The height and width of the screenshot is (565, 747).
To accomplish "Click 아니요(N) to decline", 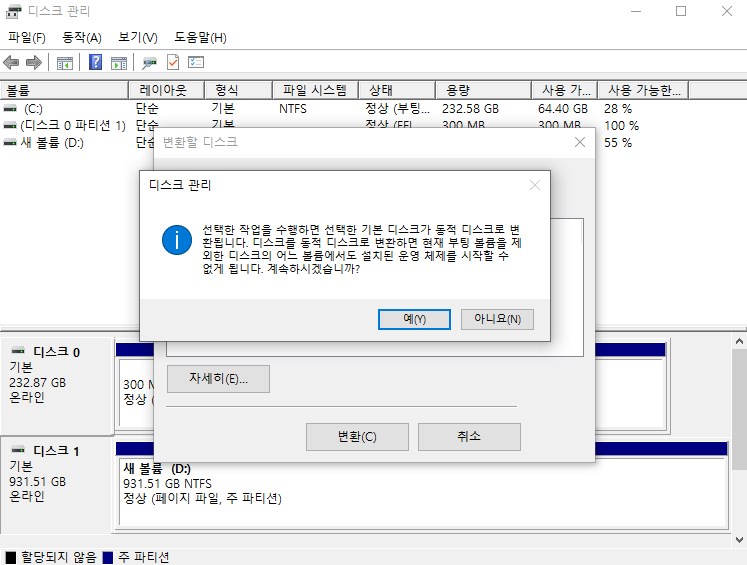I will (x=497, y=319).
